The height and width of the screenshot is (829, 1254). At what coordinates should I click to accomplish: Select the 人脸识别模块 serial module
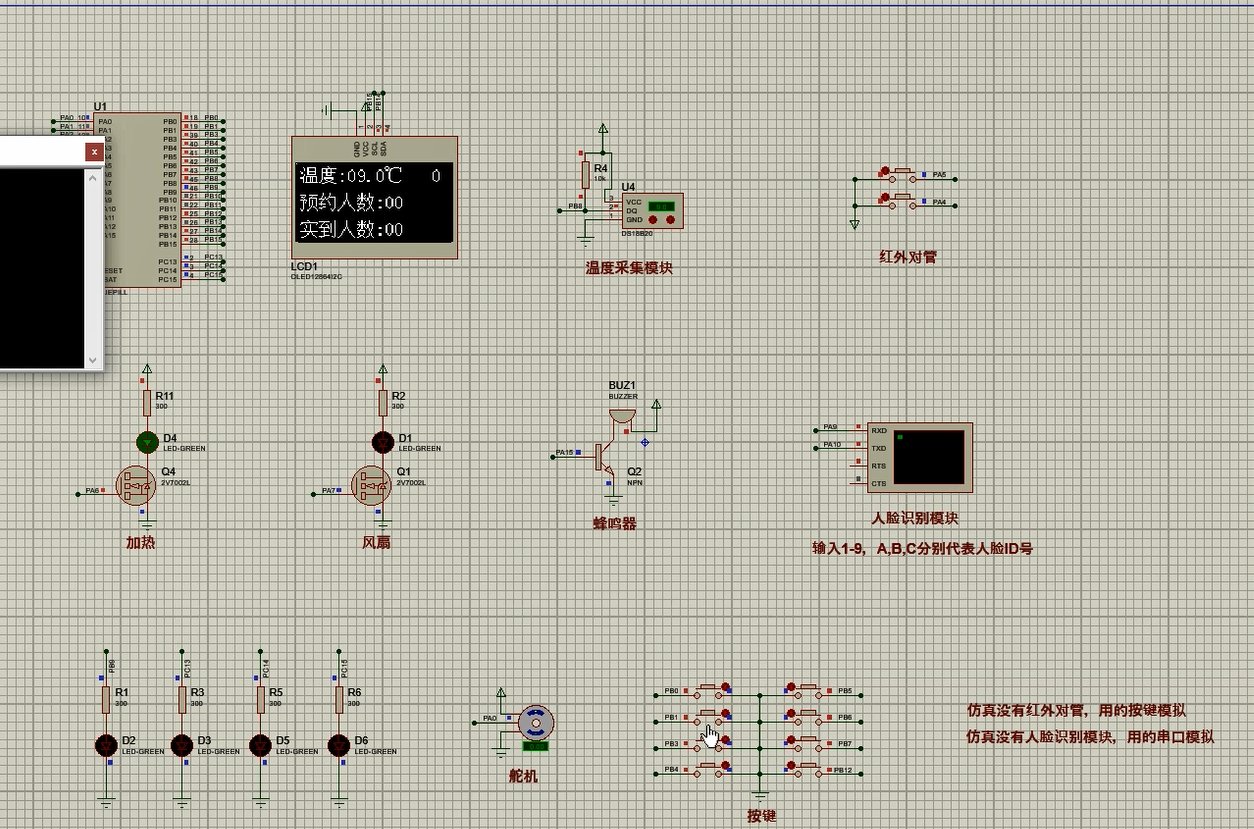(922, 457)
